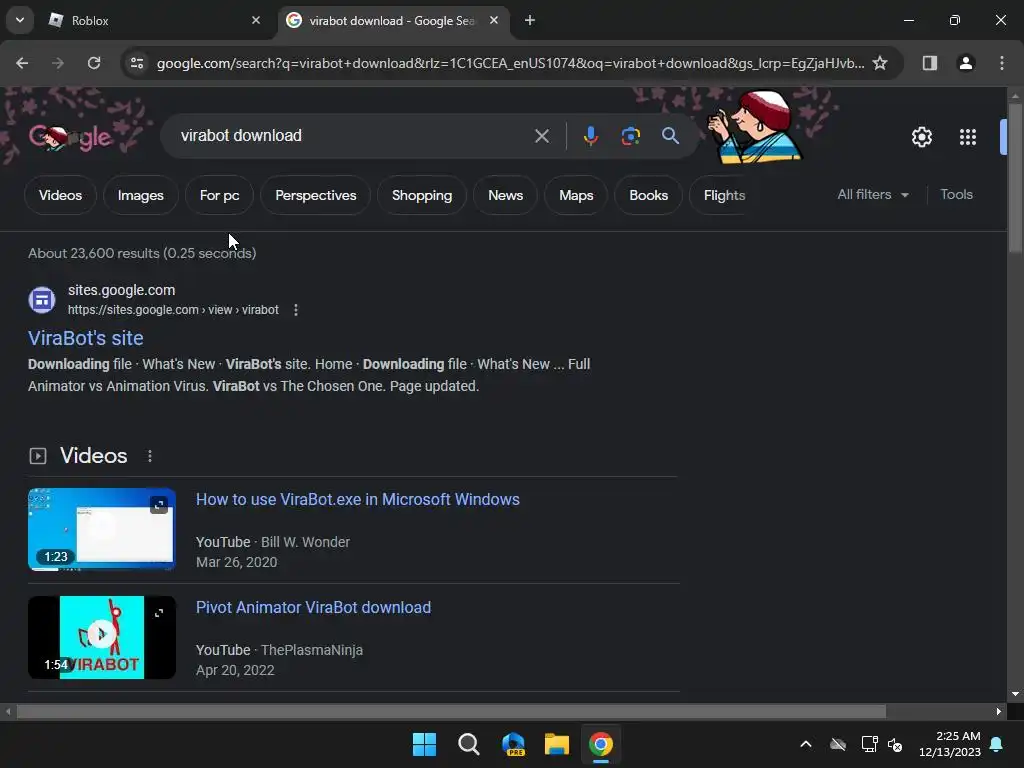Clear the search box with X icon
Screen dimensions: 1024x768
[x=541, y=136]
